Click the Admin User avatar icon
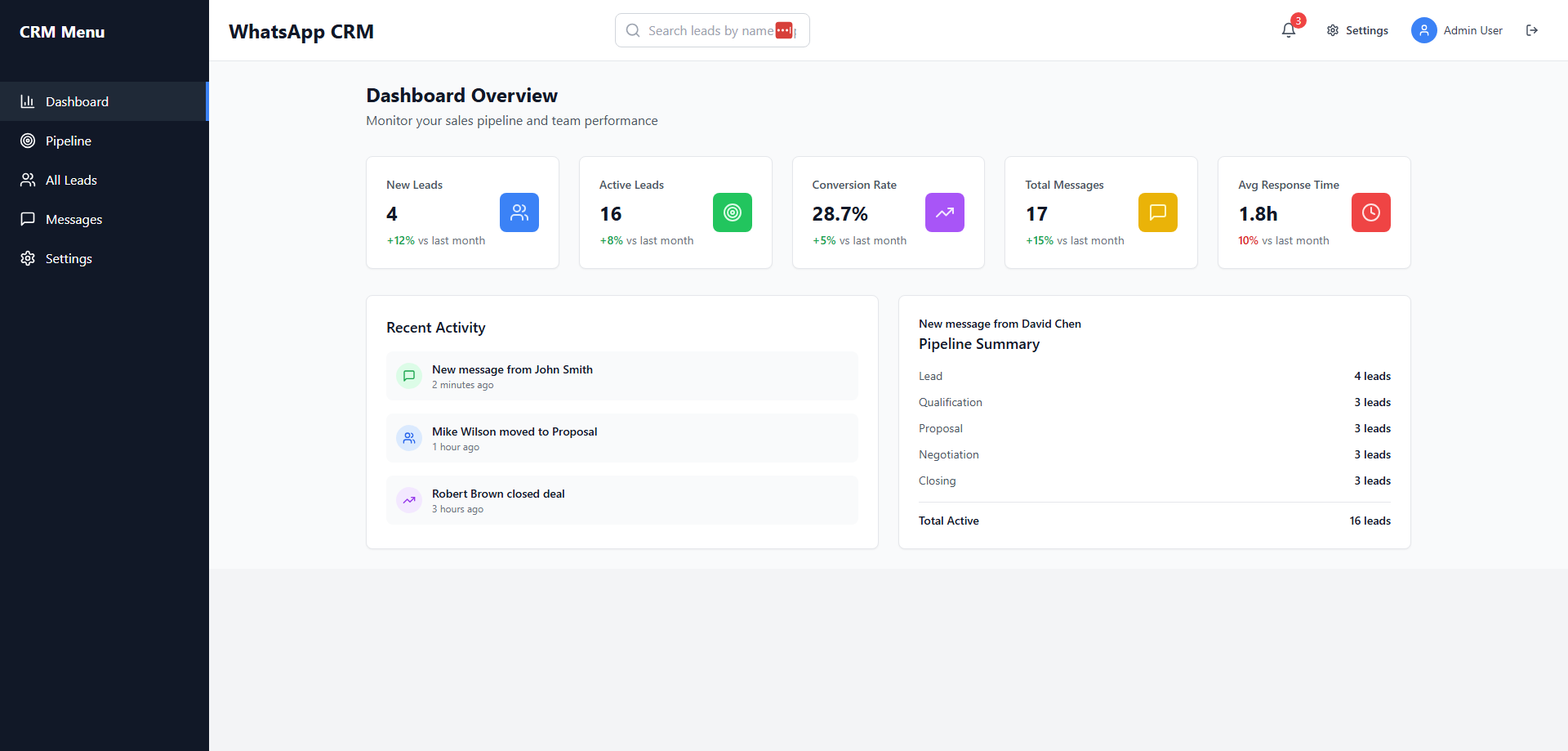 click(x=1423, y=30)
